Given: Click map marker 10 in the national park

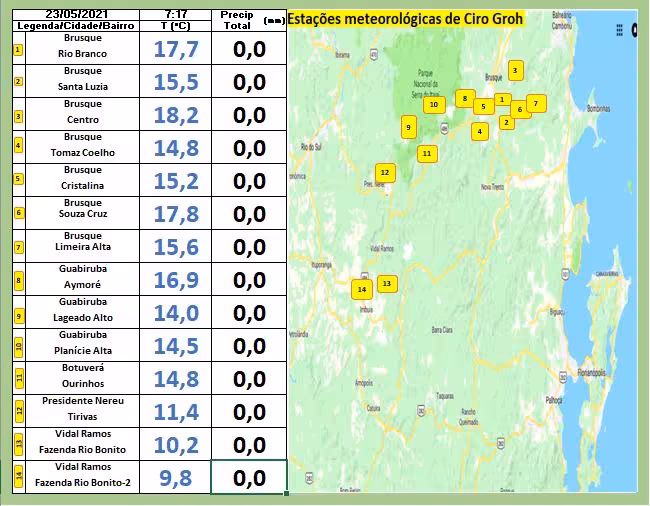Looking at the screenshot, I should click(x=433, y=104).
